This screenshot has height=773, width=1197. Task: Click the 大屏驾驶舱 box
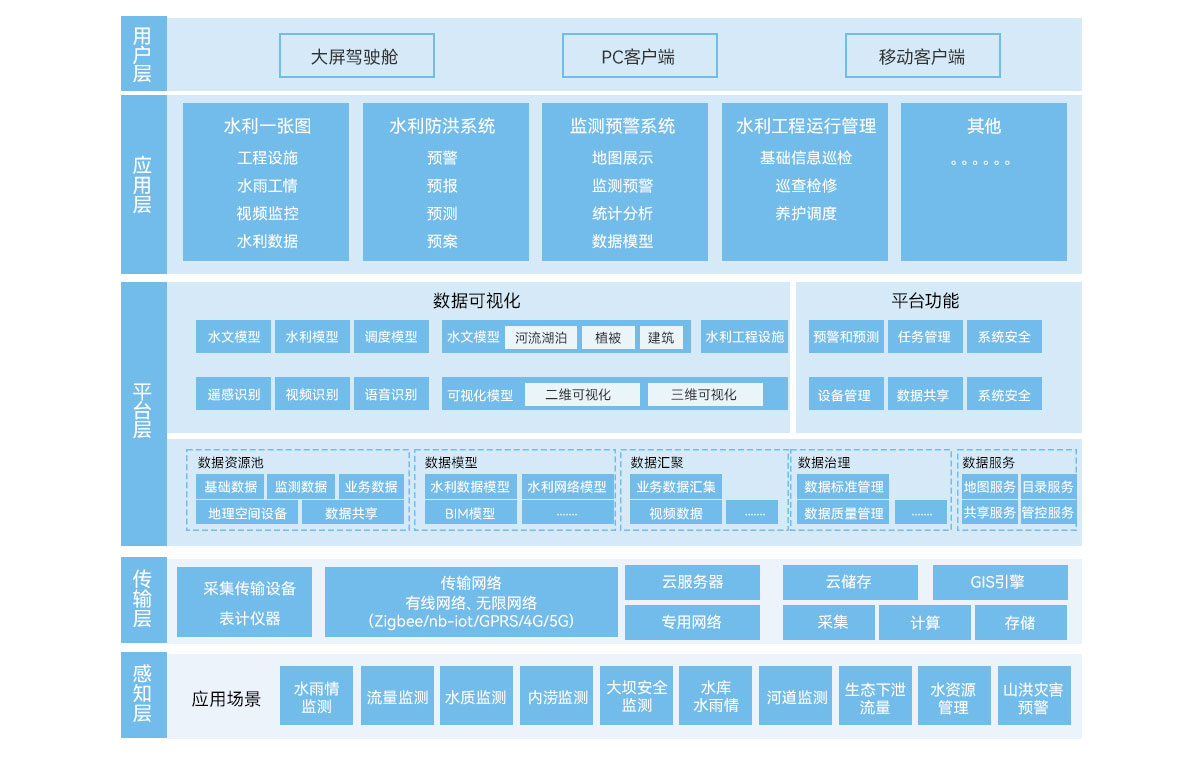356,56
